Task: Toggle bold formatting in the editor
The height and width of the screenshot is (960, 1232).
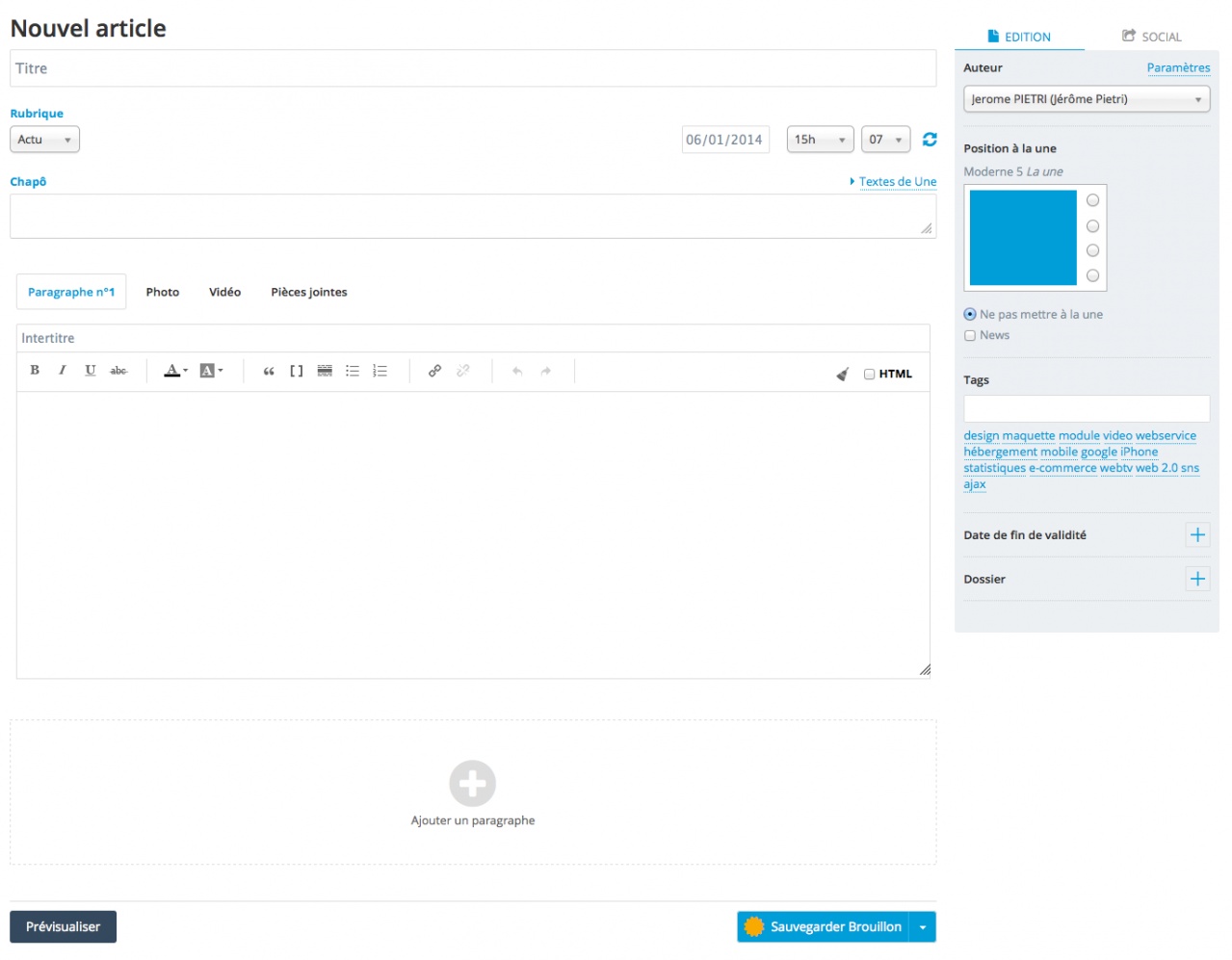Action: (35, 371)
